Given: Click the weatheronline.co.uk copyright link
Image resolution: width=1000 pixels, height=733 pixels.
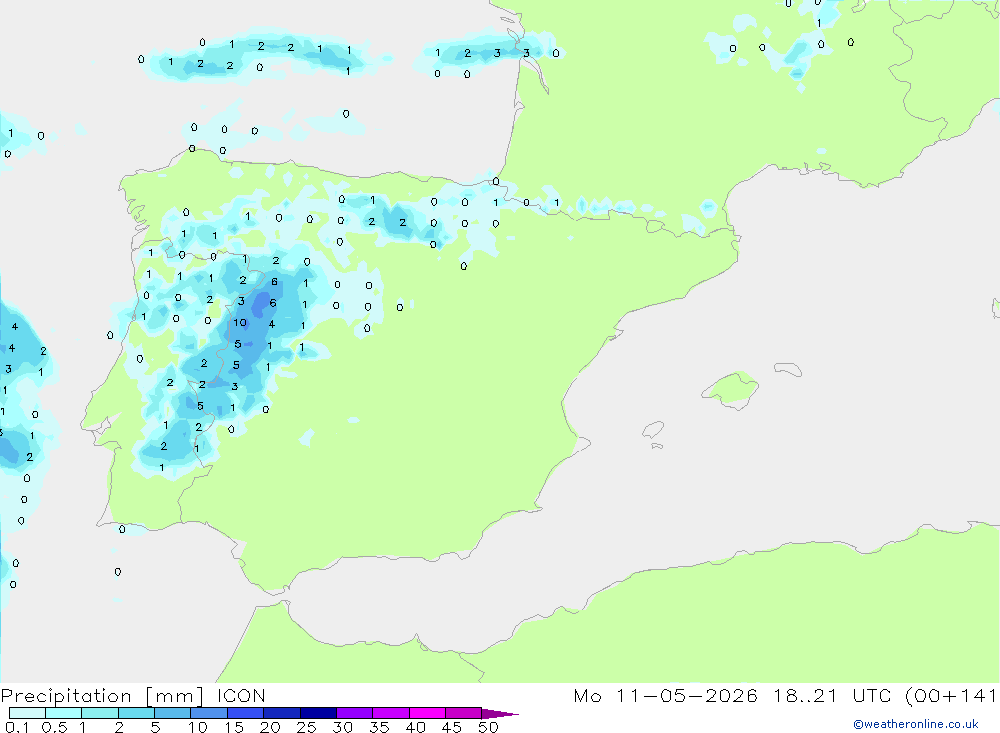Looking at the screenshot, I should pos(916,724).
